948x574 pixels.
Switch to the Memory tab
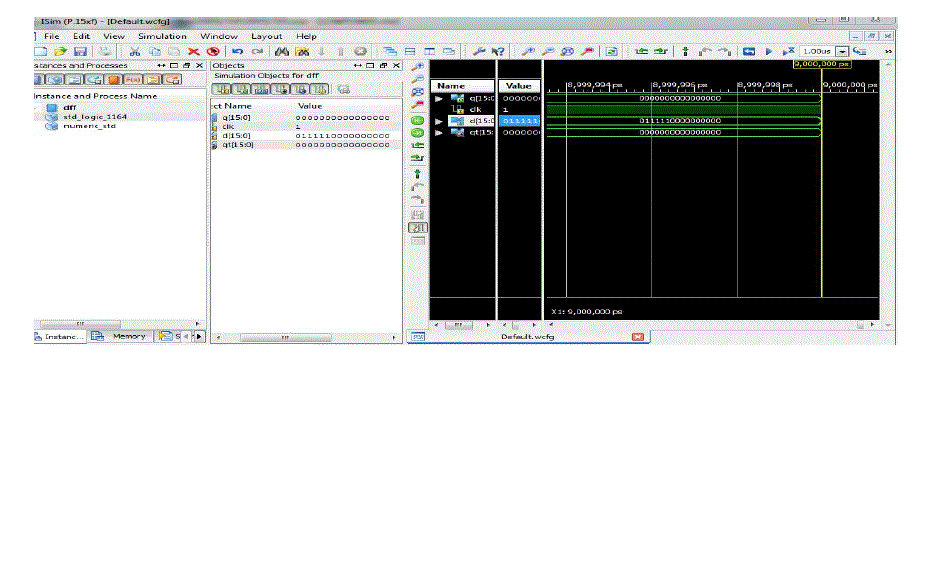[x=127, y=336]
